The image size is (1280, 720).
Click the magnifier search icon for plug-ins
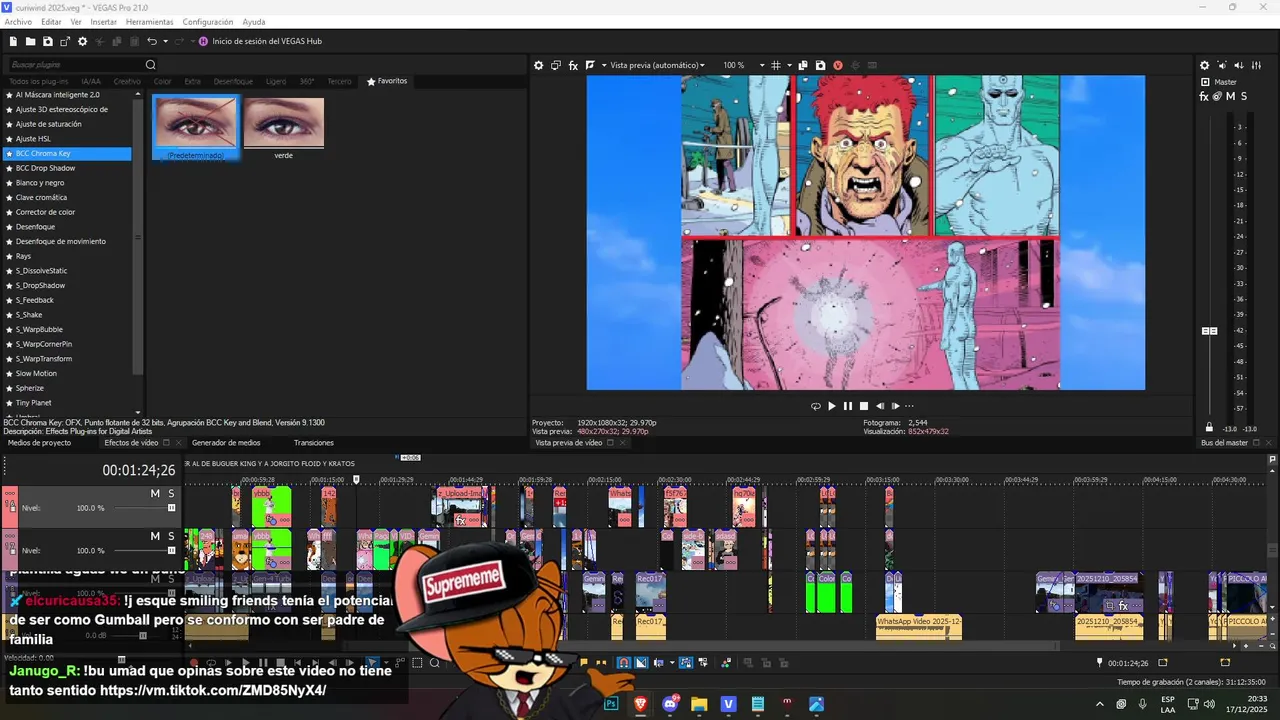pos(151,65)
